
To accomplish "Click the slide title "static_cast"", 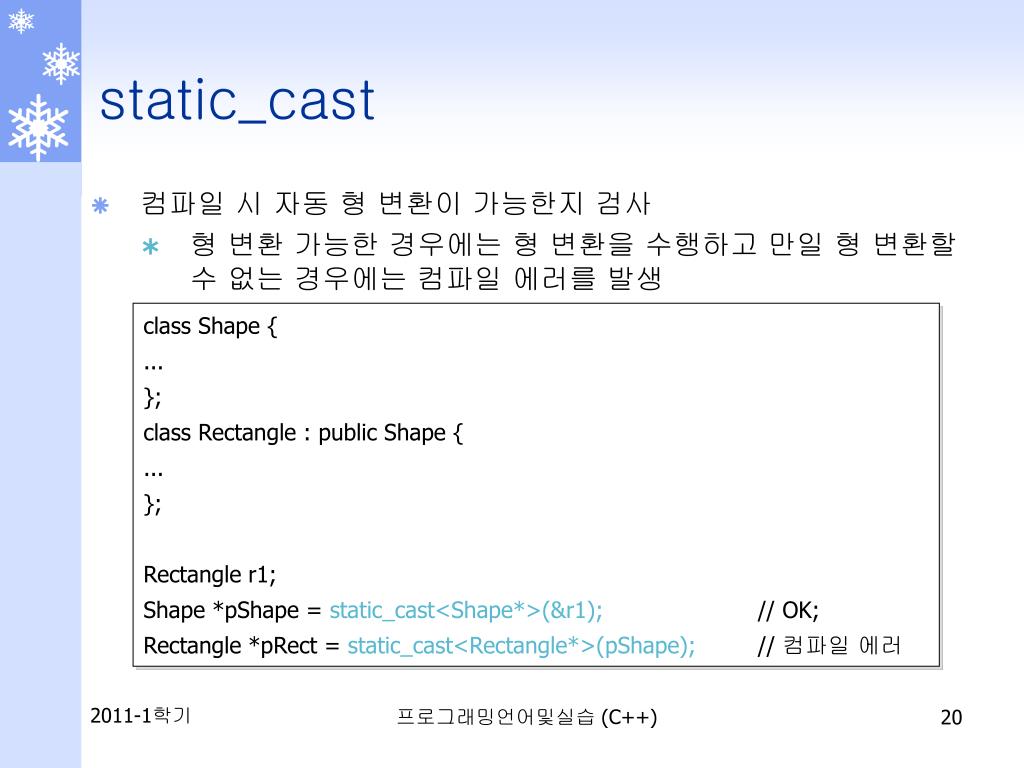I will (237, 101).
